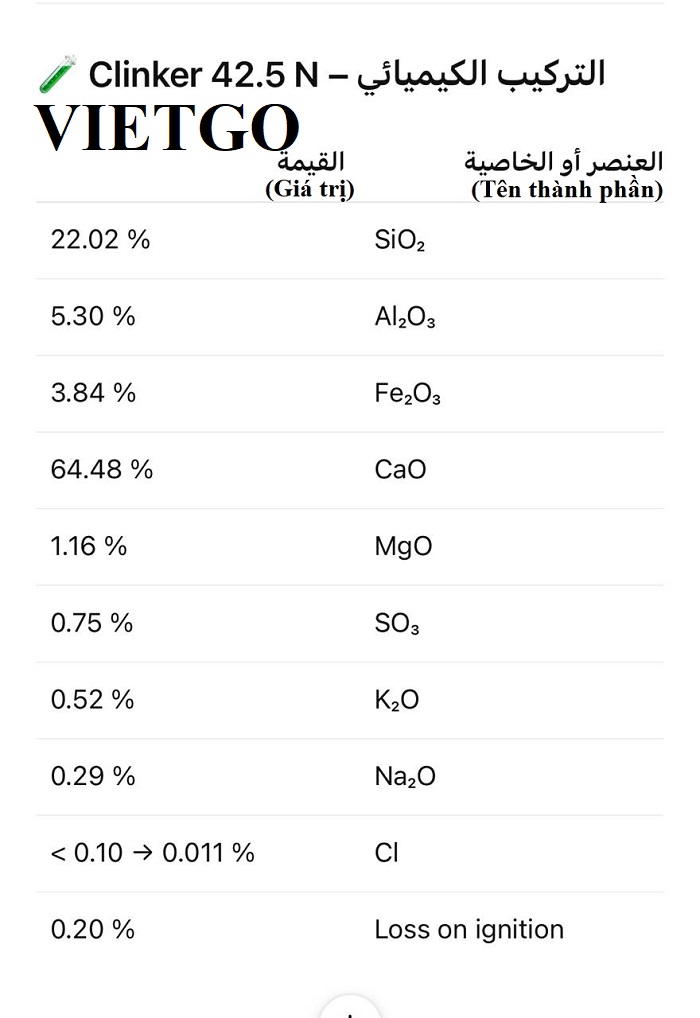Click the test tube icon beside Clinker title
This screenshot has width=700, height=1018.
pos(57,76)
